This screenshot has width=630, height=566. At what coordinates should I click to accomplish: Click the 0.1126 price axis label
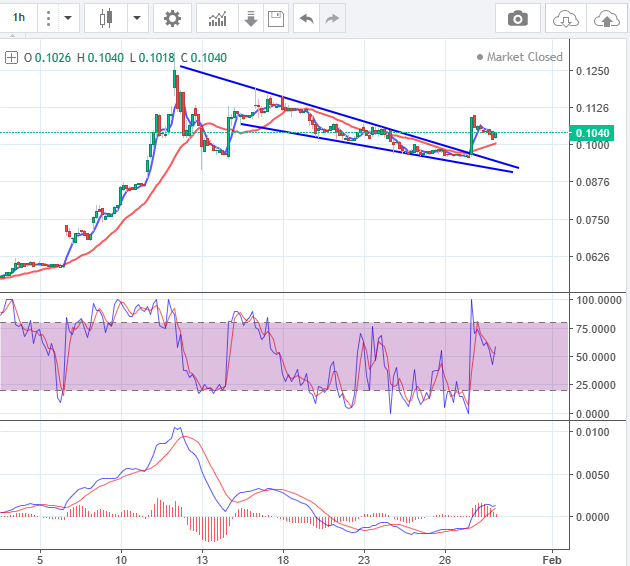pos(592,108)
